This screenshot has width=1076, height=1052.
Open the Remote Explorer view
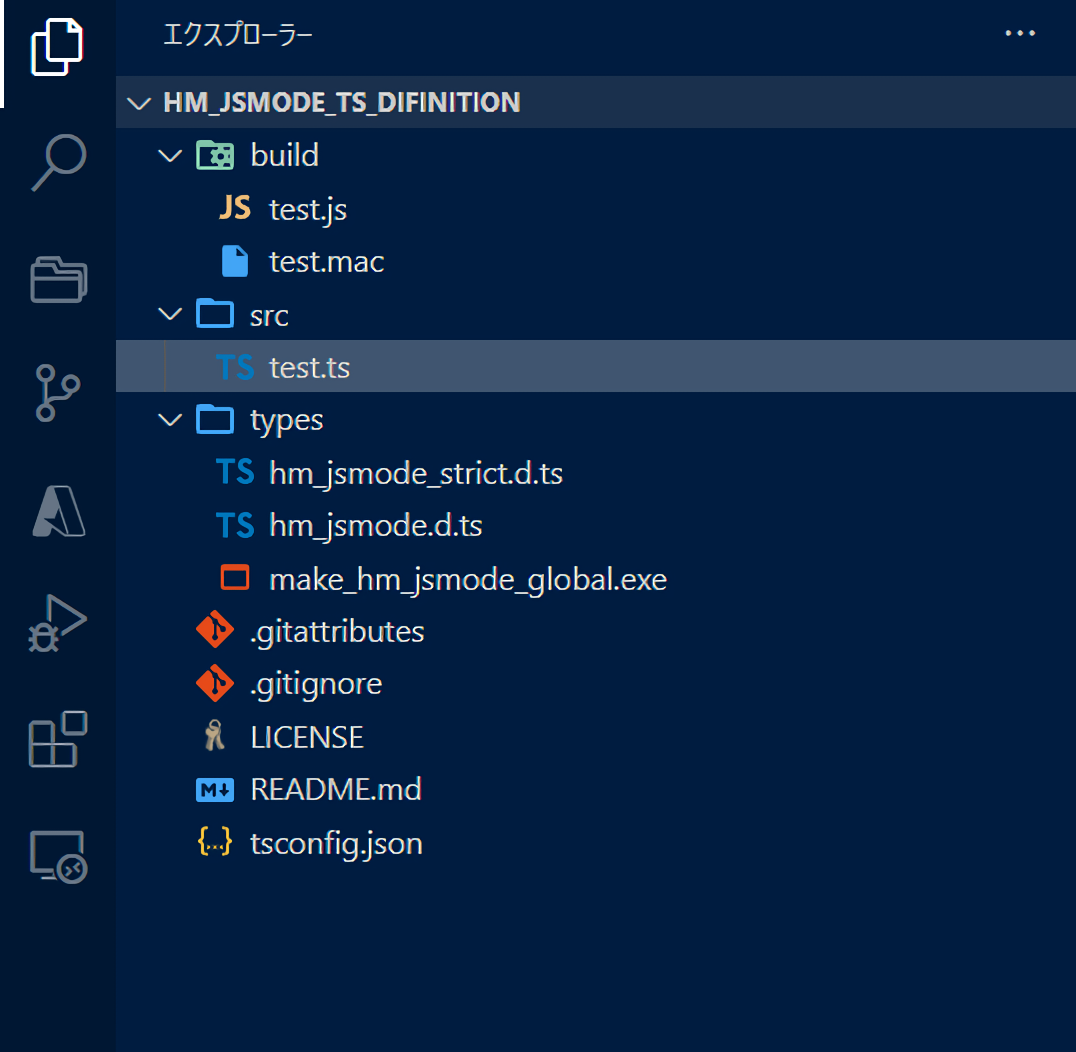tap(58, 857)
